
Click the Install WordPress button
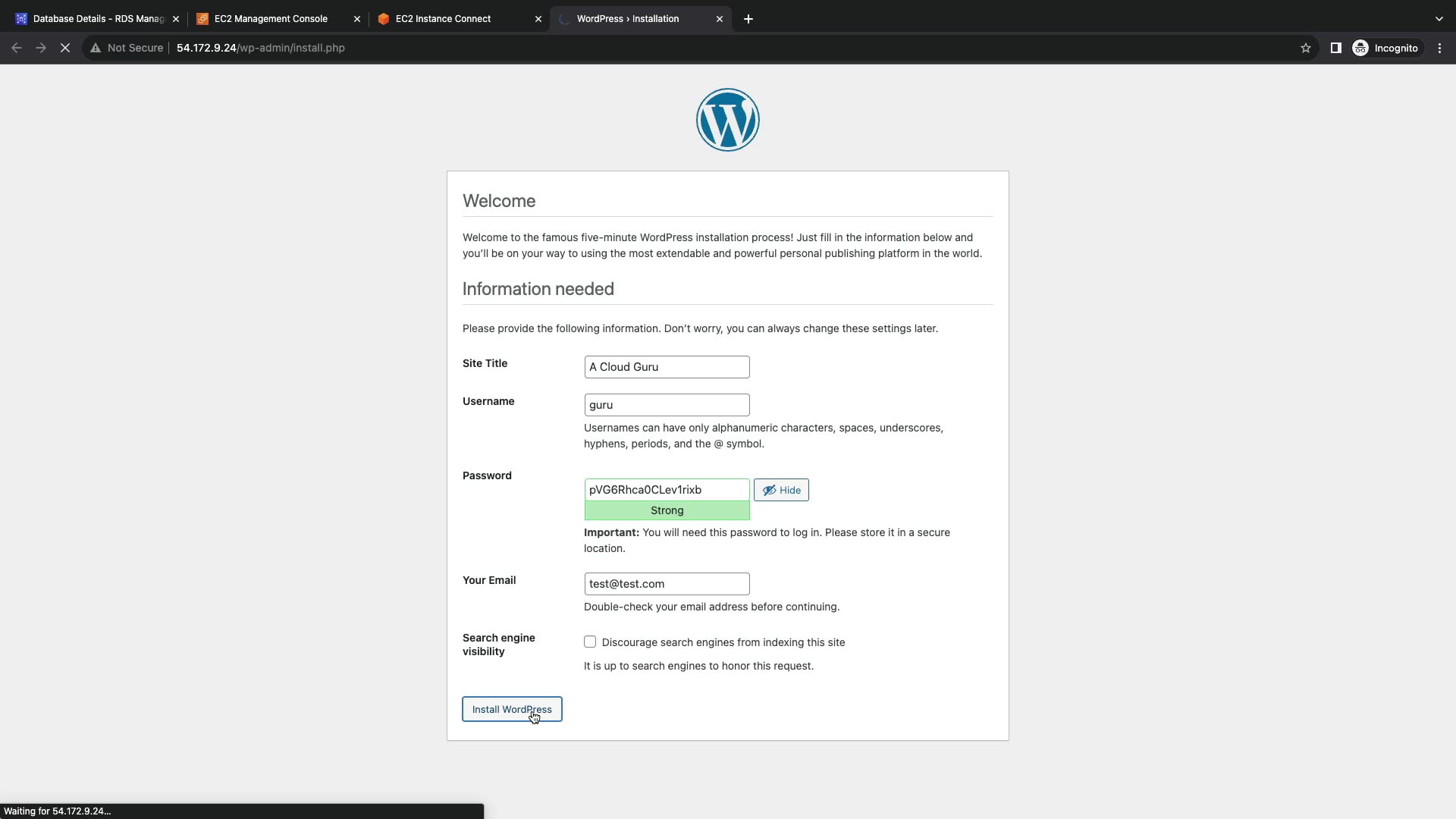pyautogui.click(x=512, y=709)
